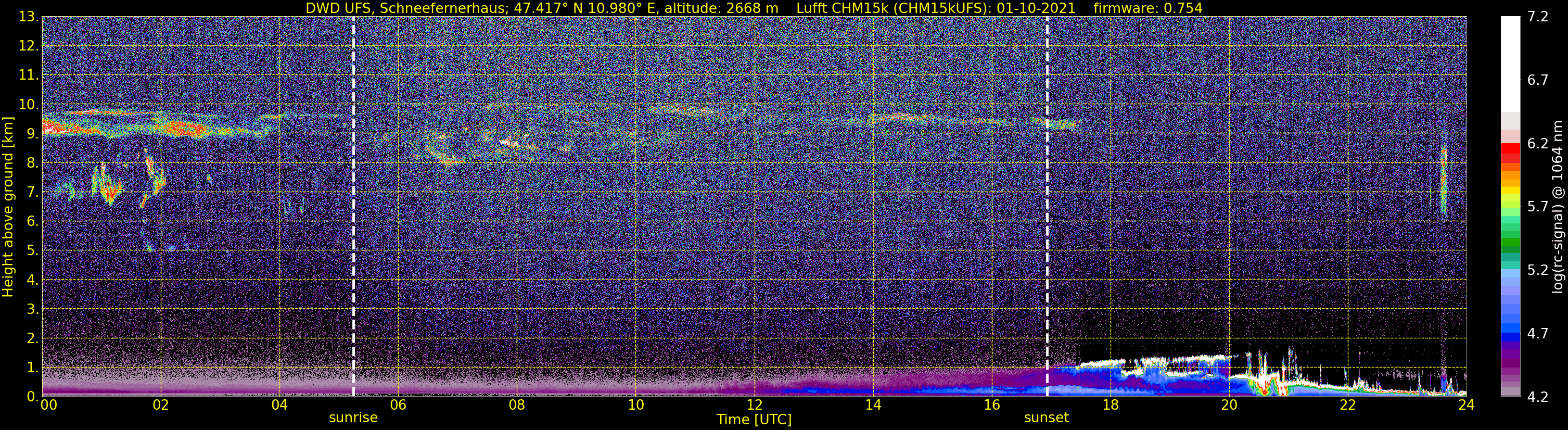Click the time axis tick label '22'
This screenshot has height=430, width=1568.
[1348, 406]
